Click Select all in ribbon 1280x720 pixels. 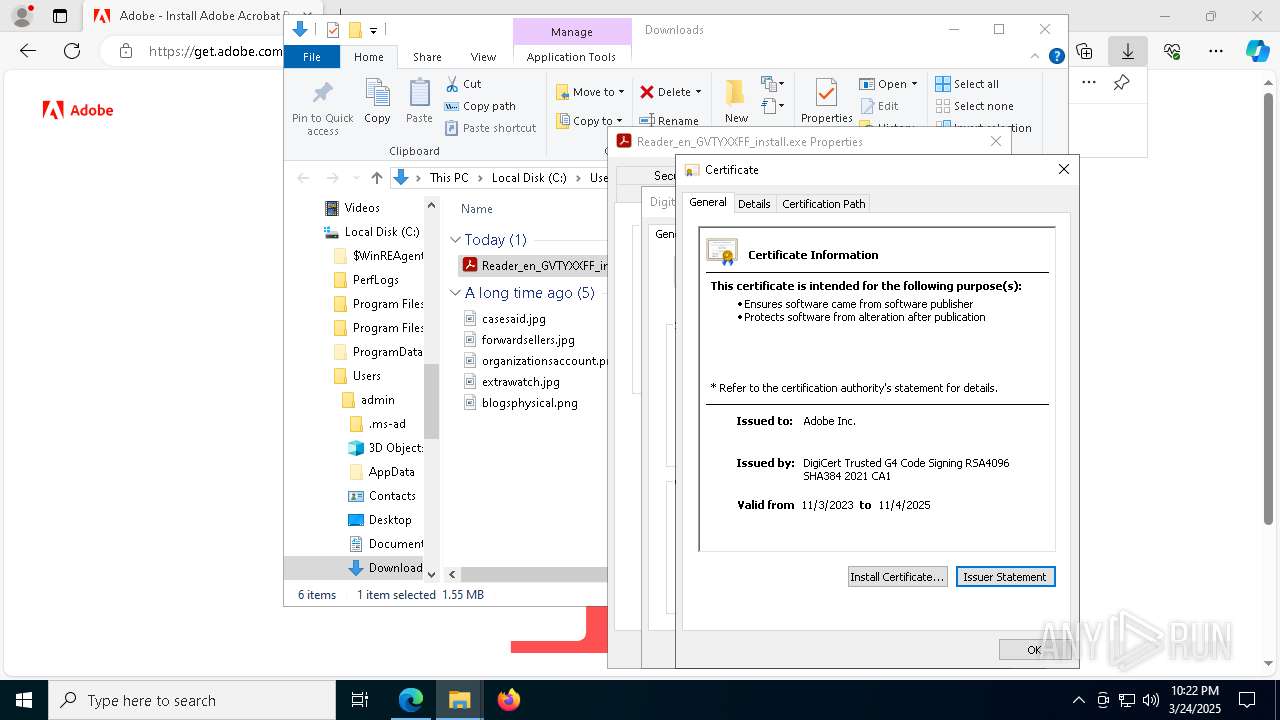coord(966,84)
